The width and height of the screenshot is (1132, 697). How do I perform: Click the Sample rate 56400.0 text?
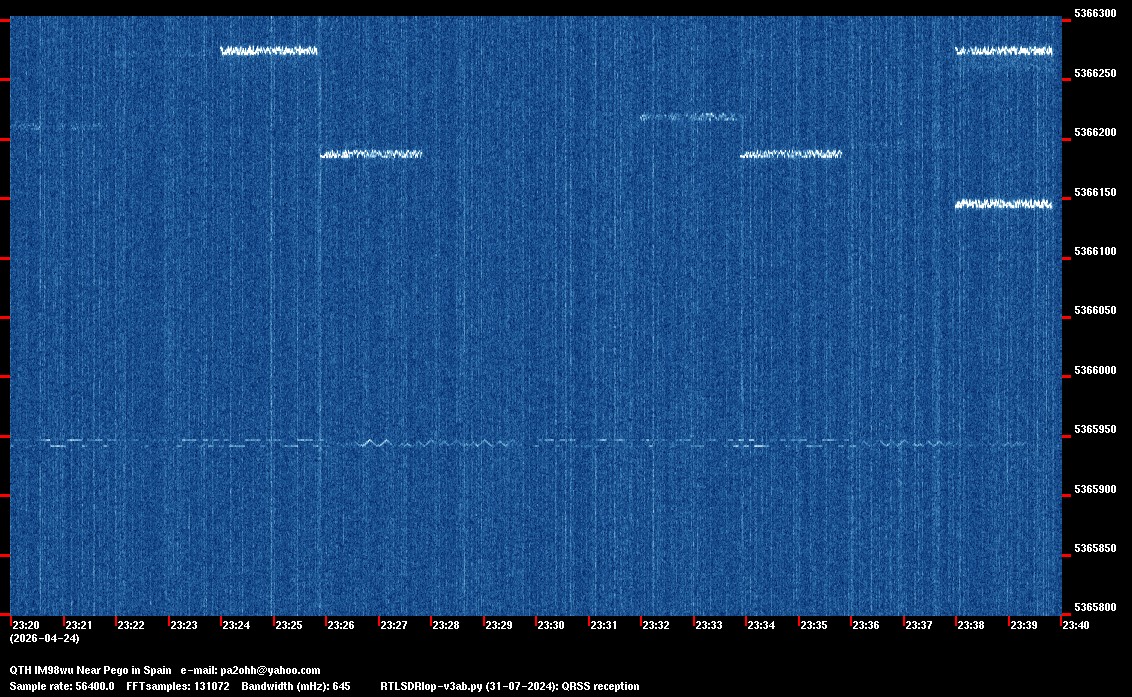(62, 686)
